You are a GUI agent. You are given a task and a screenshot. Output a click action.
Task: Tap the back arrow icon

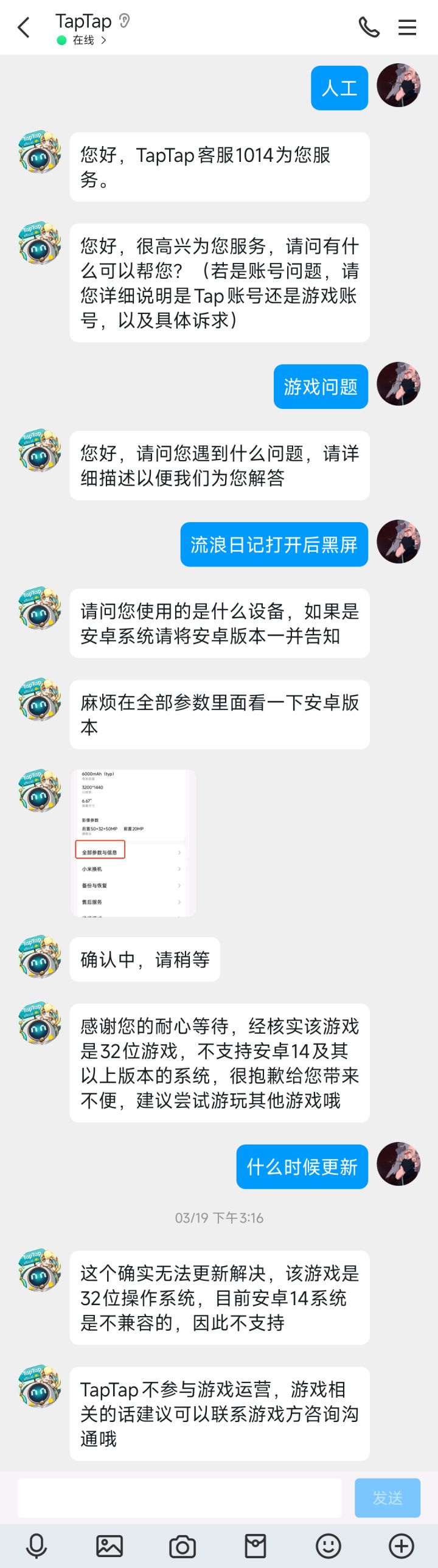click(x=24, y=27)
